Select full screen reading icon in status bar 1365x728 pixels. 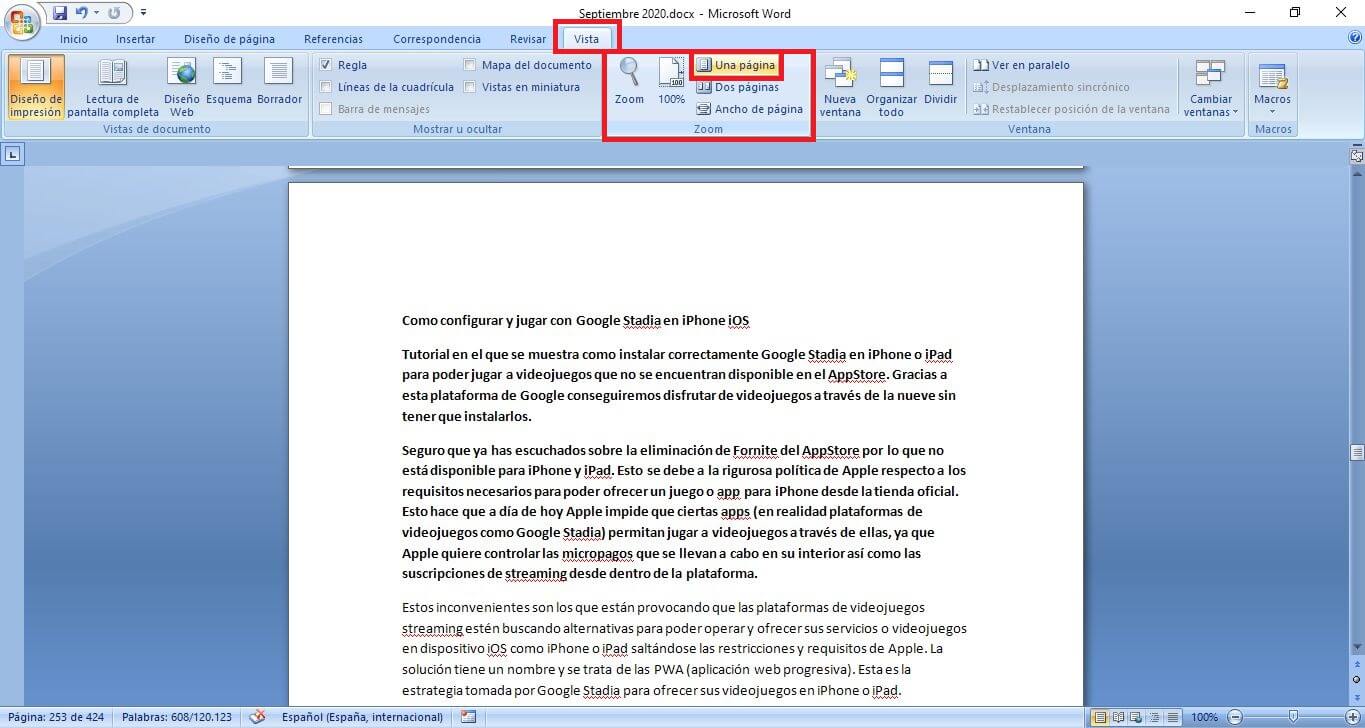(x=1118, y=717)
